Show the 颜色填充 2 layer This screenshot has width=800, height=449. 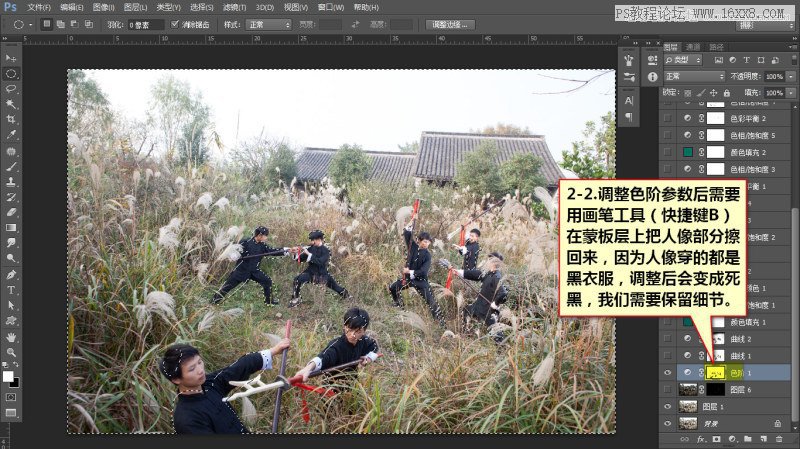pyautogui.click(x=667, y=152)
